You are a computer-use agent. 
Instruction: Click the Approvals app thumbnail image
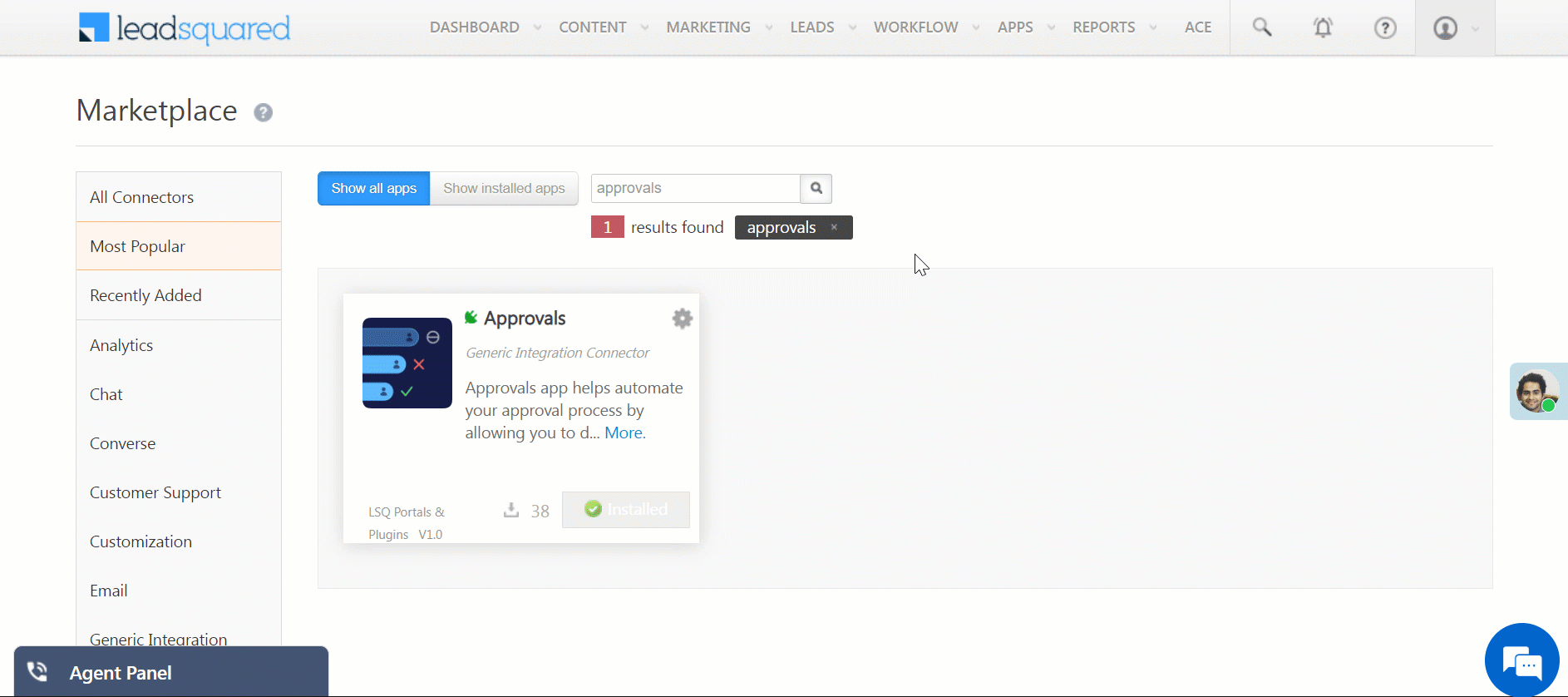point(407,363)
